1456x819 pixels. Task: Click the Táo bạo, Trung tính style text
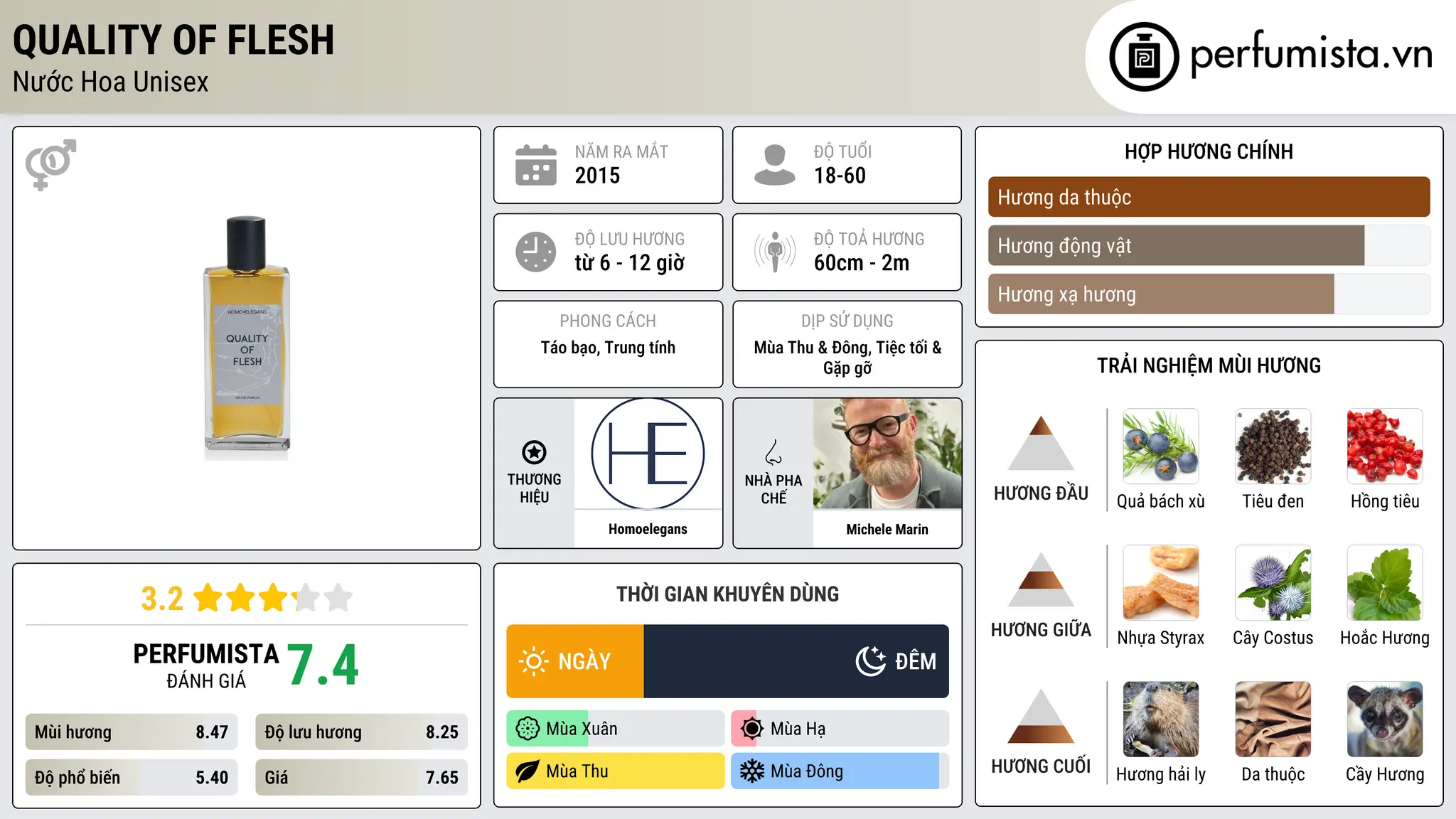pos(608,348)
